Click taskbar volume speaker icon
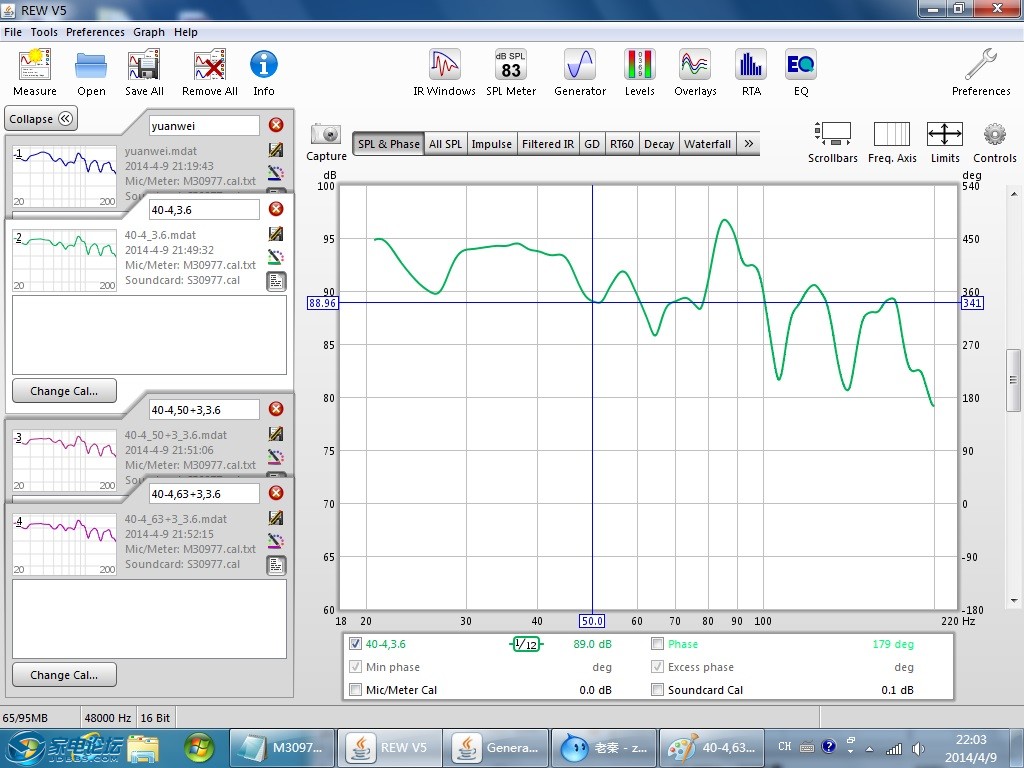This screenshot has width=1024, height=768. (x=918, y=749)
